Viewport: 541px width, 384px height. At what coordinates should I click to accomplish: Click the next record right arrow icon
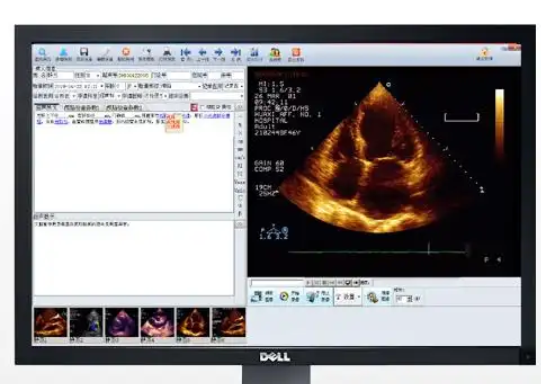tap(218, 52)
